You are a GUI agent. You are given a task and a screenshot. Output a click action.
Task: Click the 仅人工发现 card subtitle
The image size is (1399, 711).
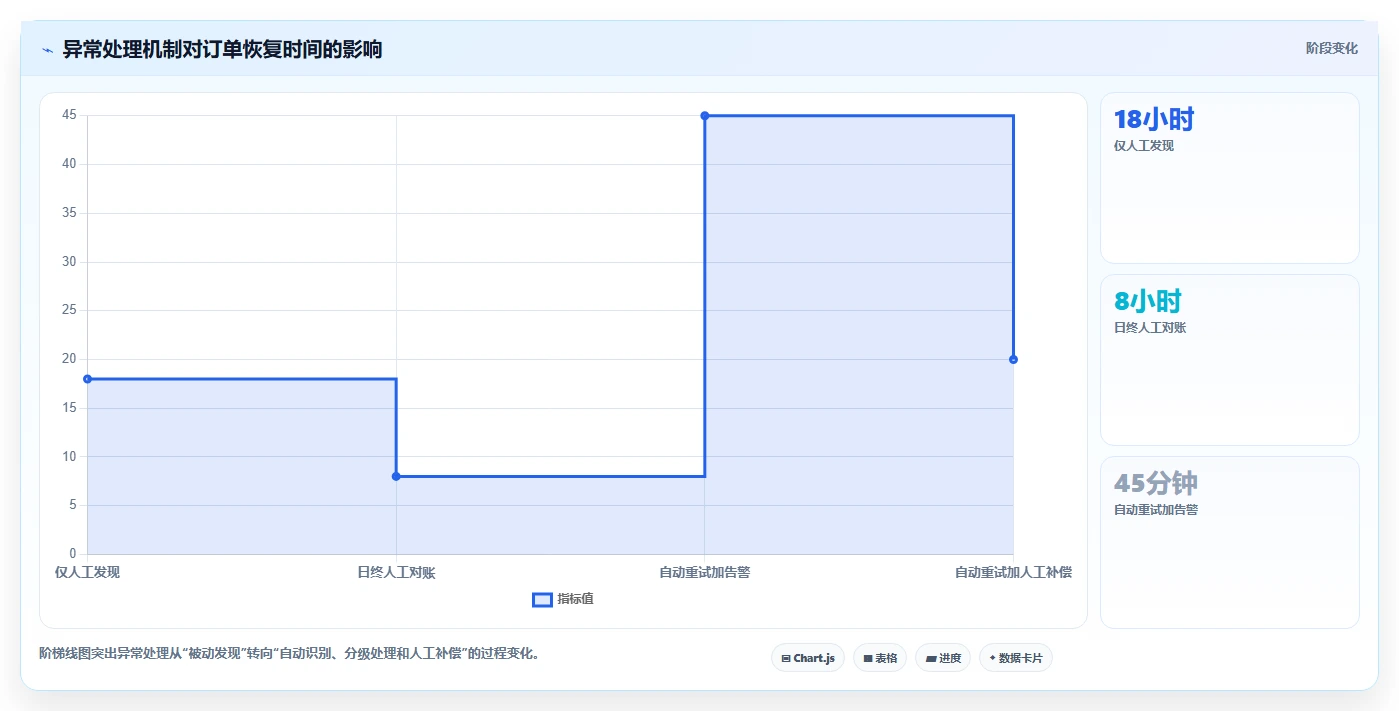click(1144, 146)
